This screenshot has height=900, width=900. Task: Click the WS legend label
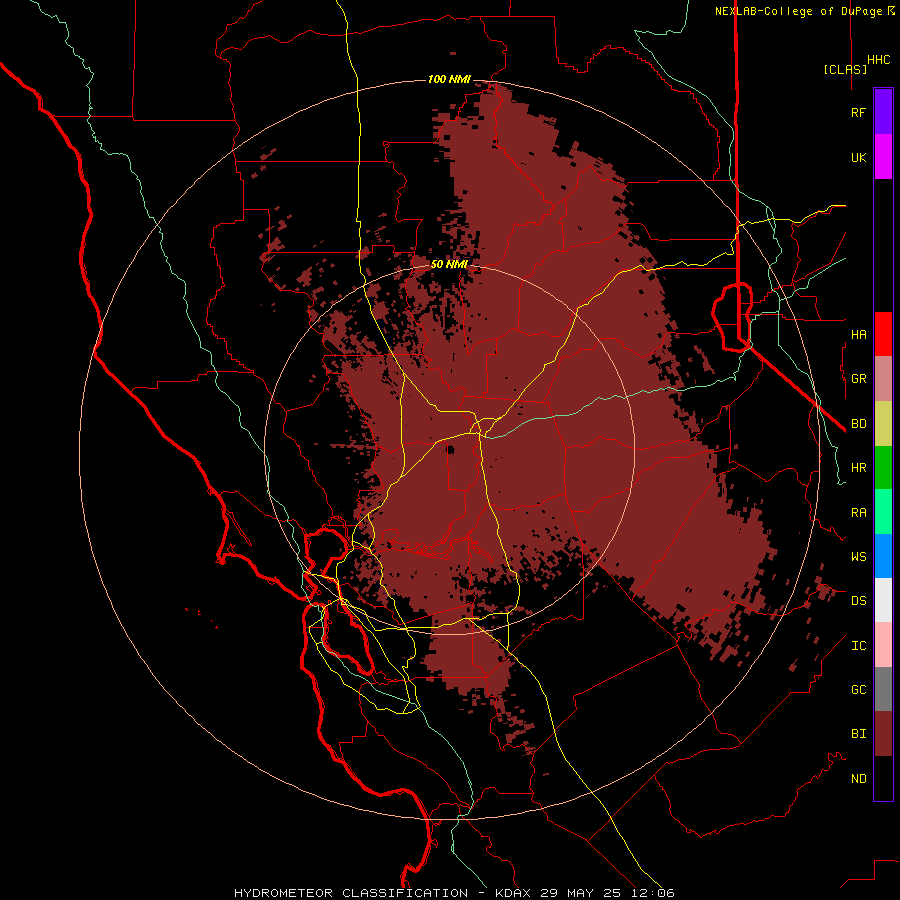click(858, 557)
